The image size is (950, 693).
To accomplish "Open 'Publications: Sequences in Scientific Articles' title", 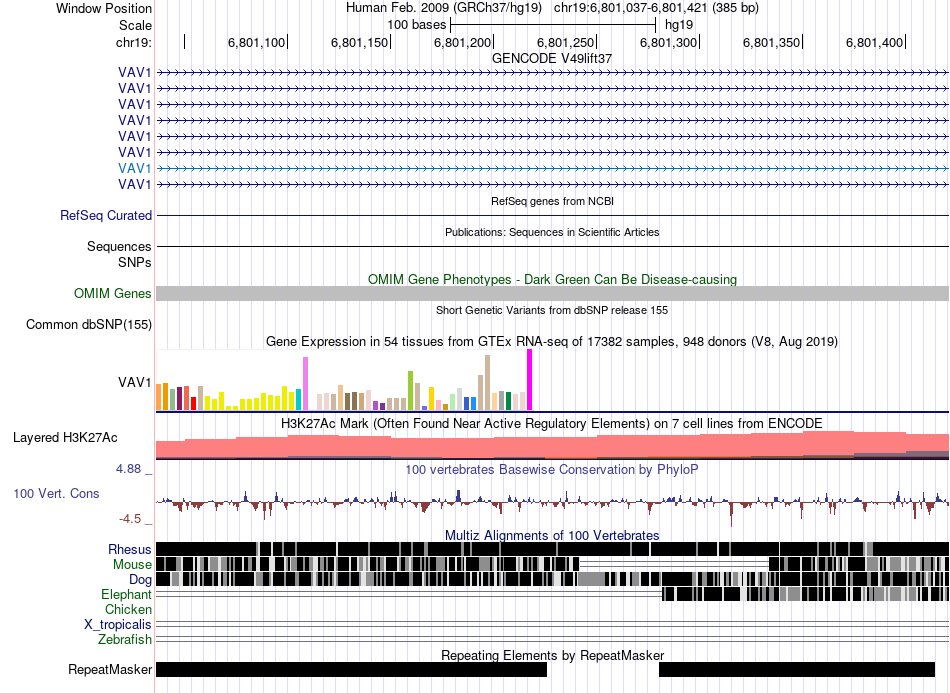I will coord(552,232).
